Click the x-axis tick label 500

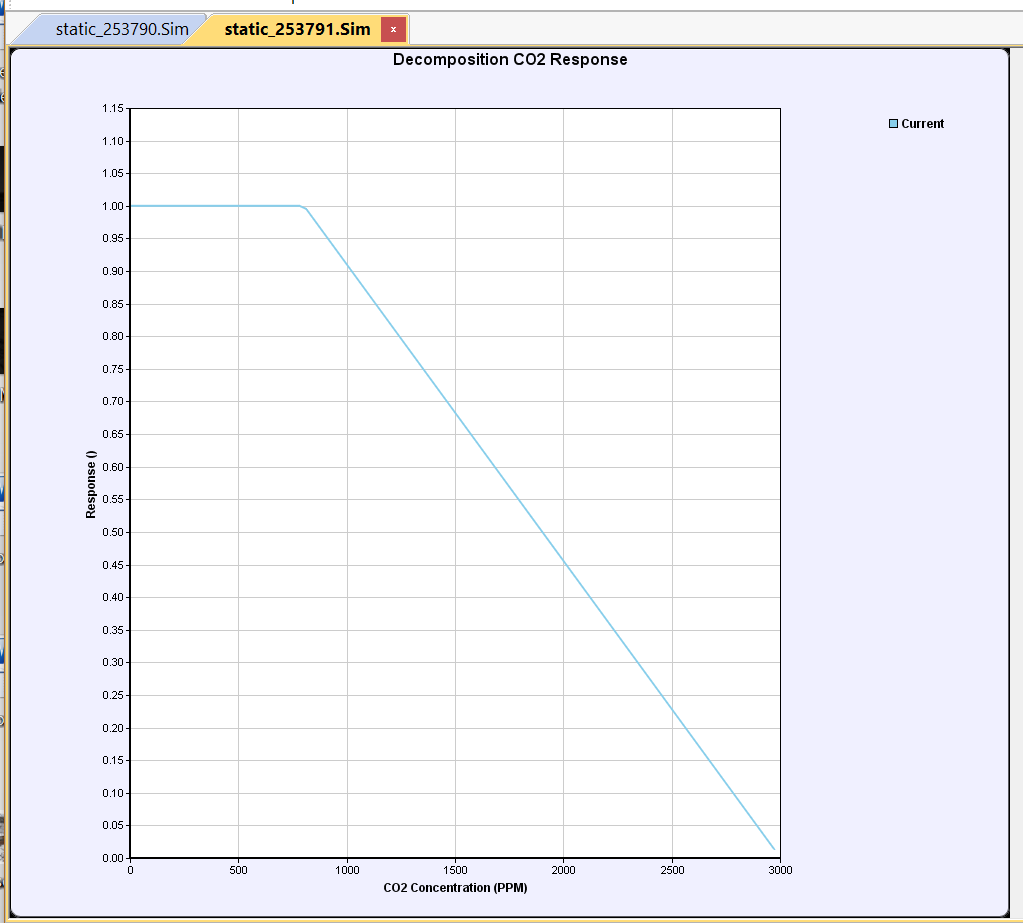(239, 870)
